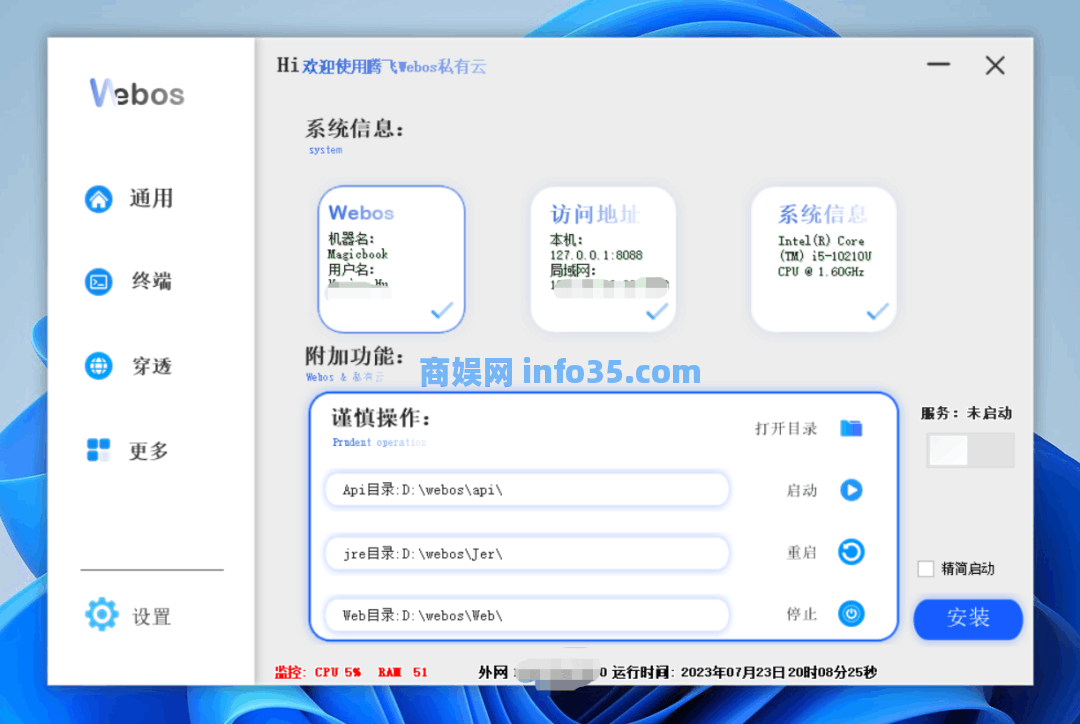
Task: Click the 谨慎操作 heading
Action: point(382,417)
